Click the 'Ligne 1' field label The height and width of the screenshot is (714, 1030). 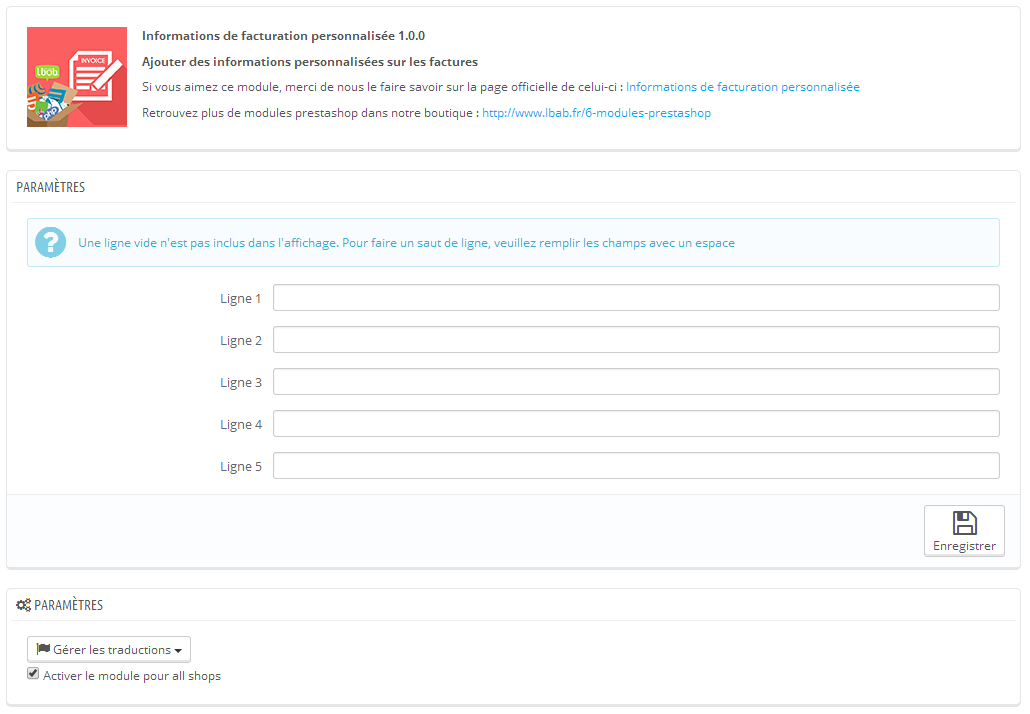pos(241,299)
